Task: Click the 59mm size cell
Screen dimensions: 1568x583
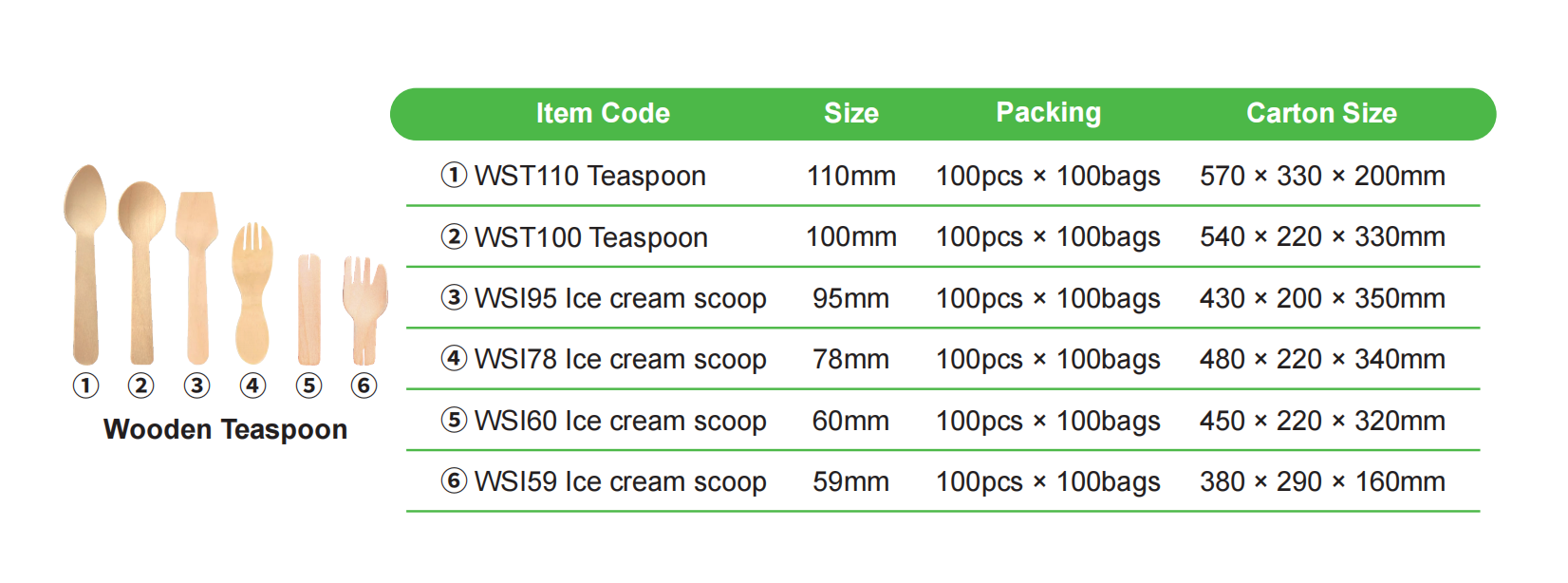Action: click(850, 481)
